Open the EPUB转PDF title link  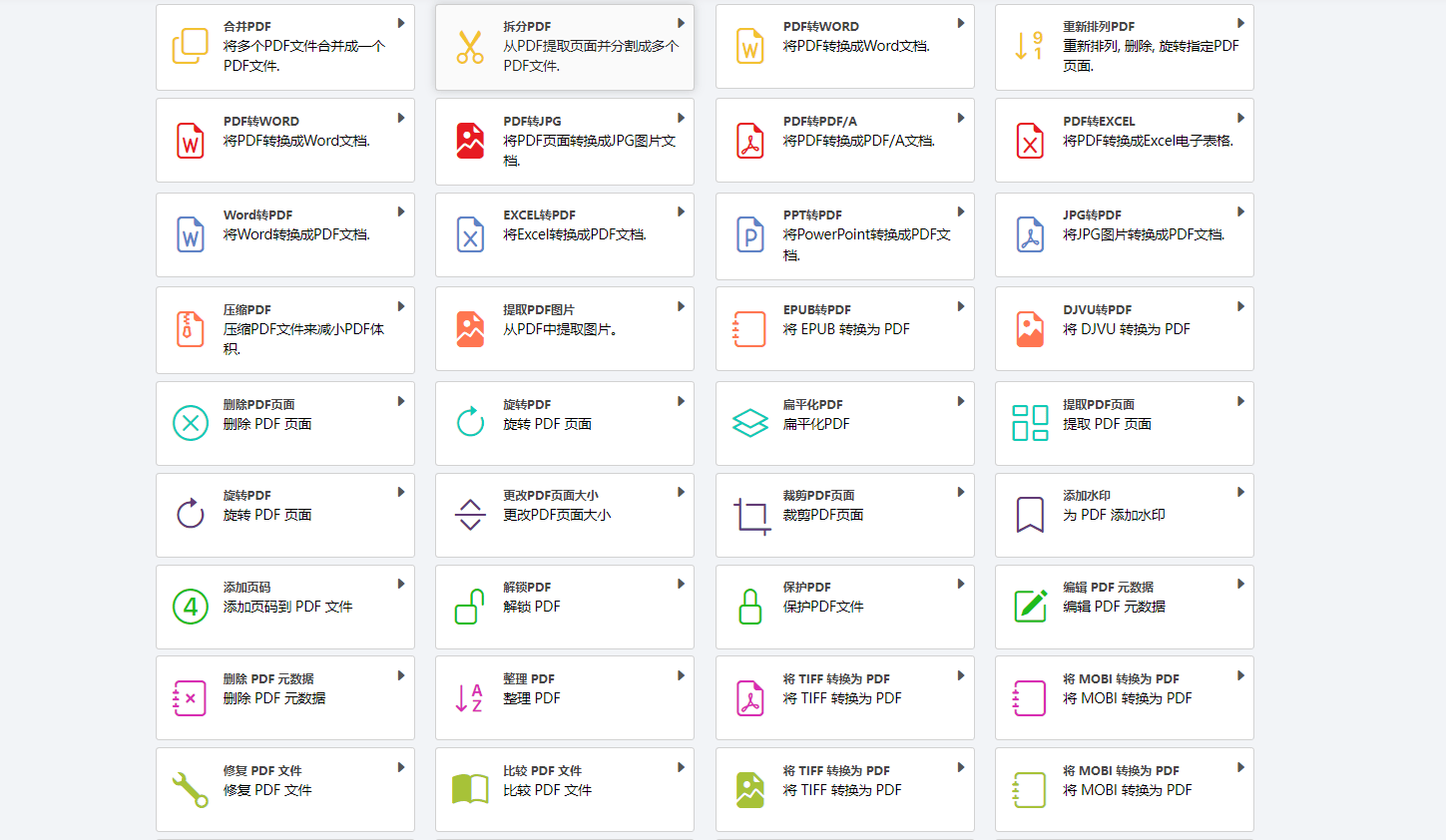pyautogui.click(x=816, y=309)
